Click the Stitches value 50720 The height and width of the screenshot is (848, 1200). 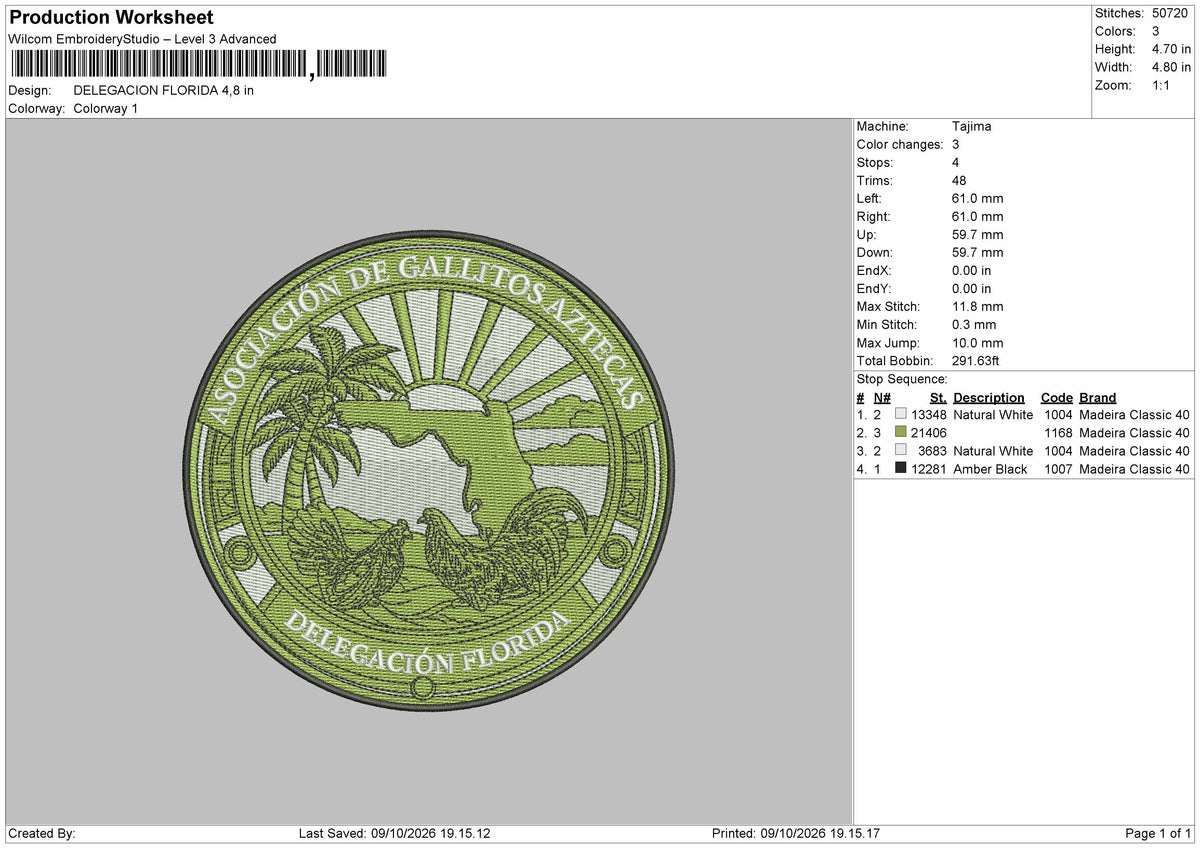(1172, 13)
